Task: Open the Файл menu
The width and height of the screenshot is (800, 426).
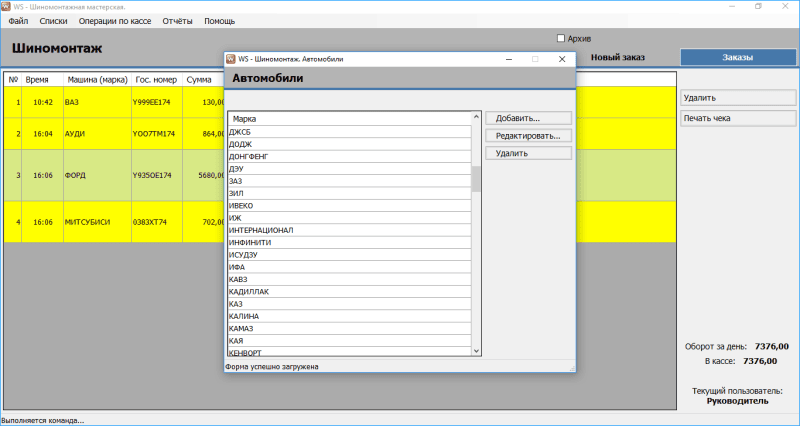Action: click(x=18, y=21)
